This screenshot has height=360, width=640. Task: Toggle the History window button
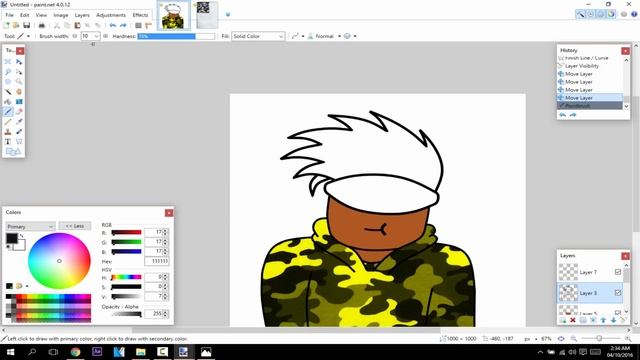pos(591,14)
